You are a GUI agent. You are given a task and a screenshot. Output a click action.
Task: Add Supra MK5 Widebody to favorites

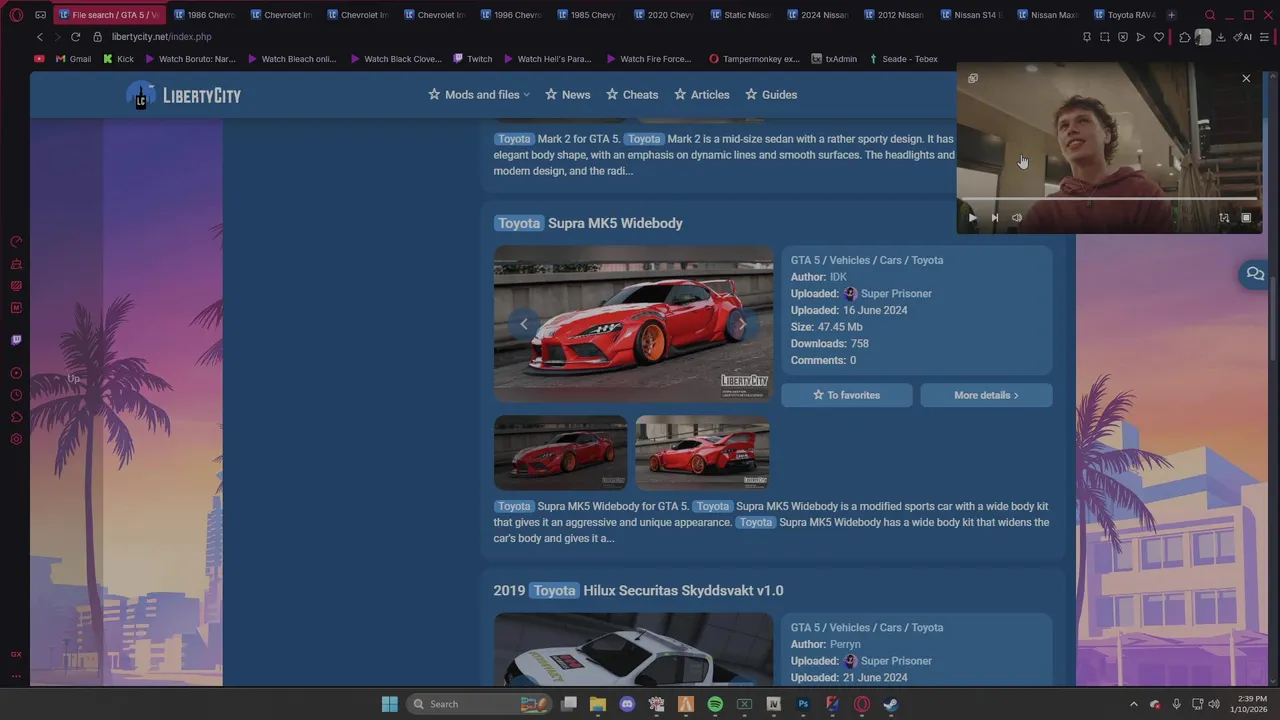click(847, 395)
